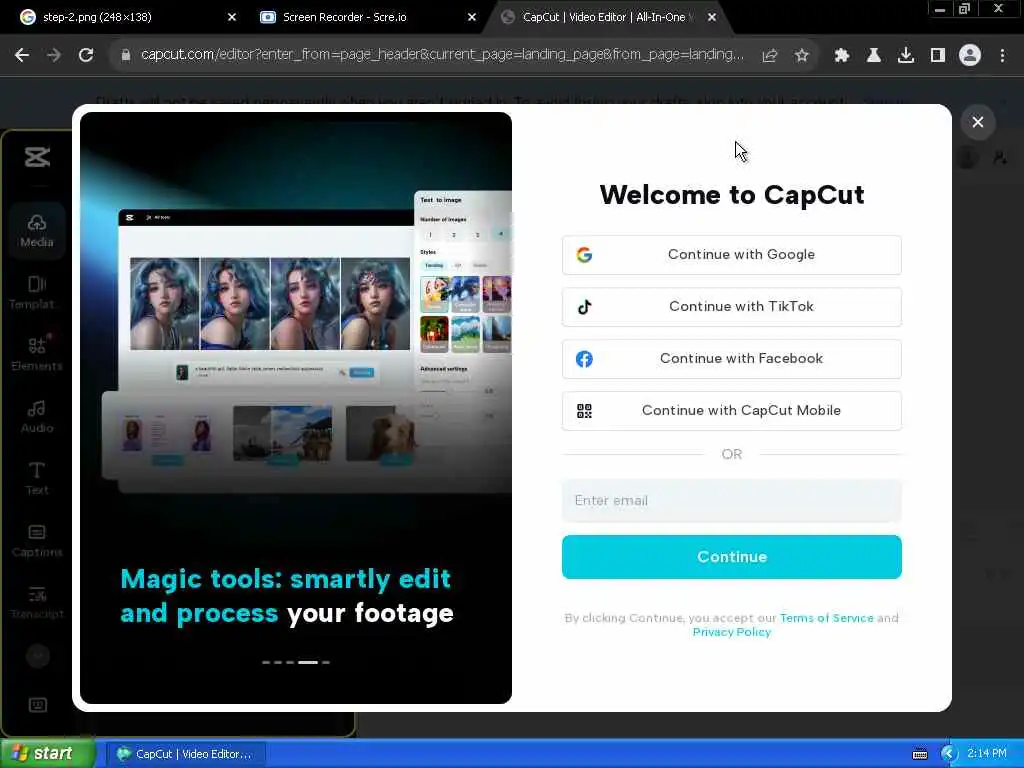The width and height of the screenshot is (1024, 768).
Task: Open the Text sidebar panel
Action: pos(37,479)
